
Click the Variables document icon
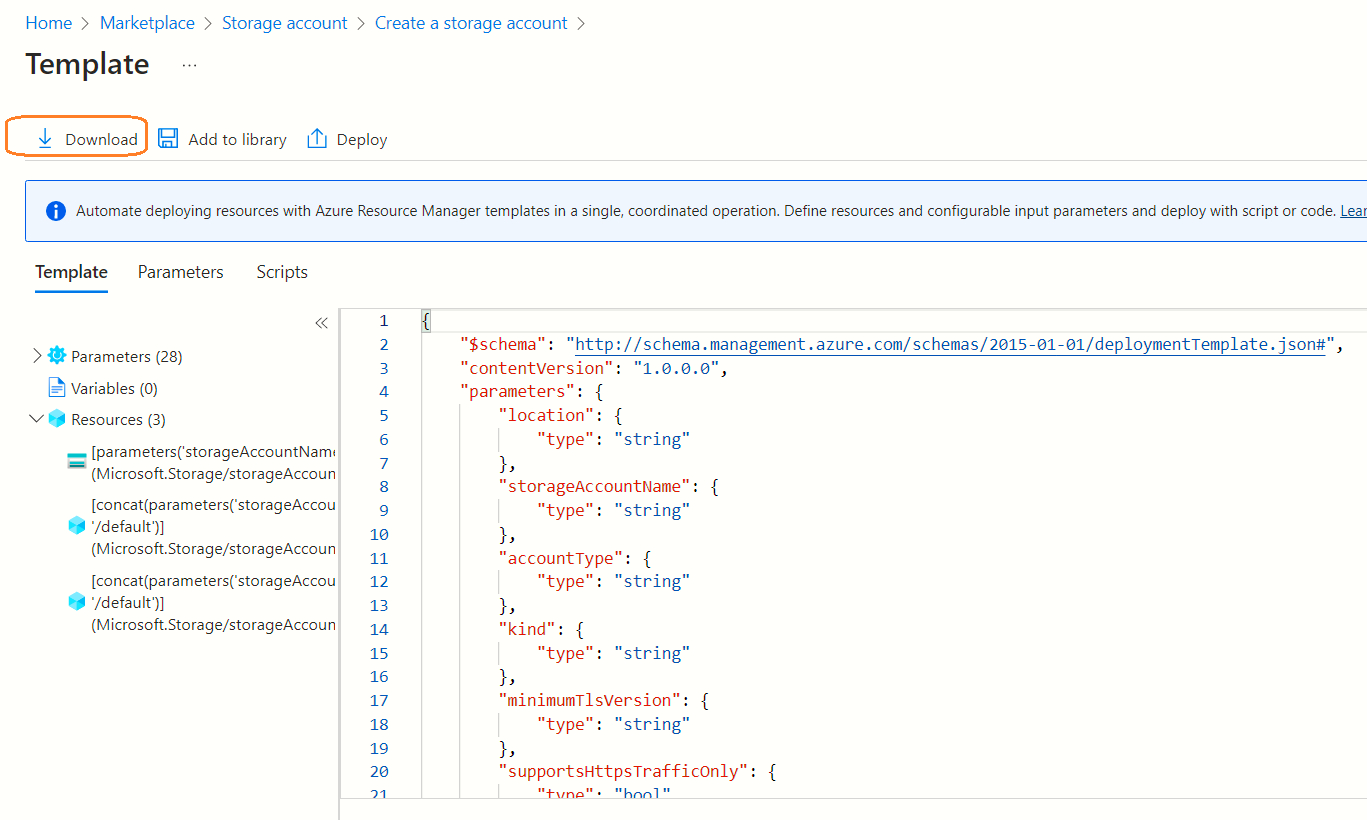click(x=57, y=388)
